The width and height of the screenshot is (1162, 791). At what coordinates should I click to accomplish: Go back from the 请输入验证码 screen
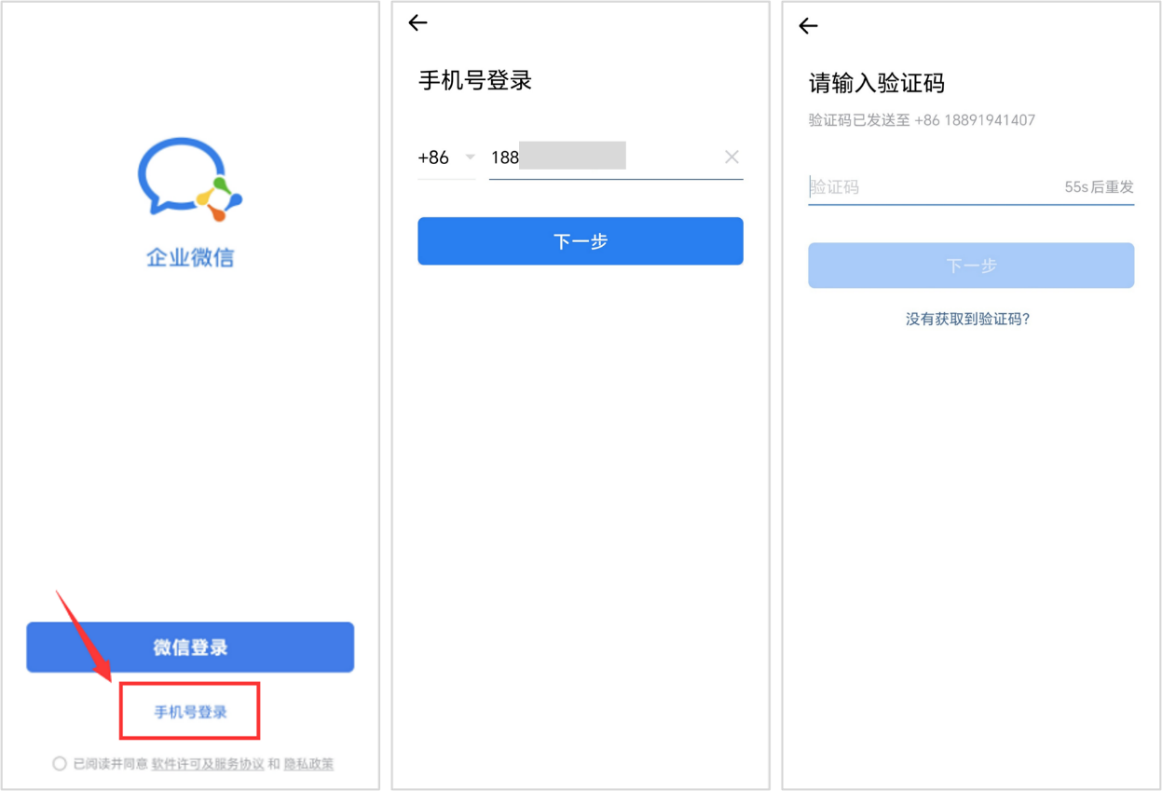(x=809, y=26)
